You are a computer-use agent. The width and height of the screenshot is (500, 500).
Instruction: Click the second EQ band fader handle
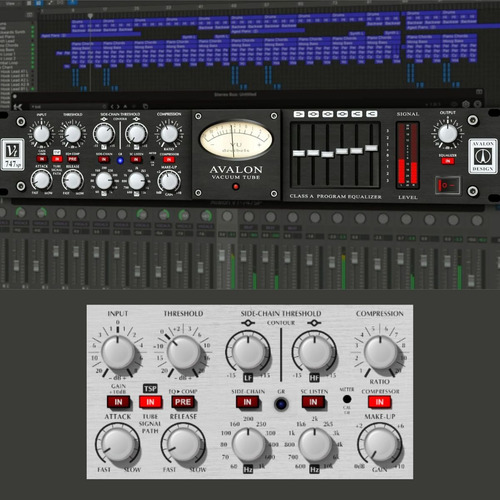(x=313, y=153)
